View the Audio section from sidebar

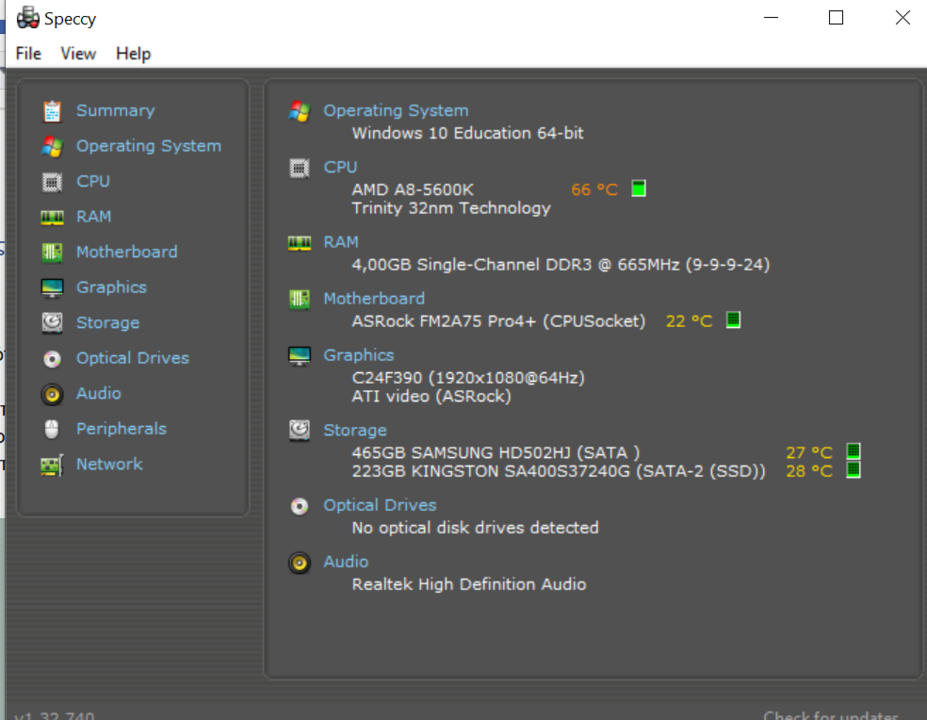click(99, 394)
